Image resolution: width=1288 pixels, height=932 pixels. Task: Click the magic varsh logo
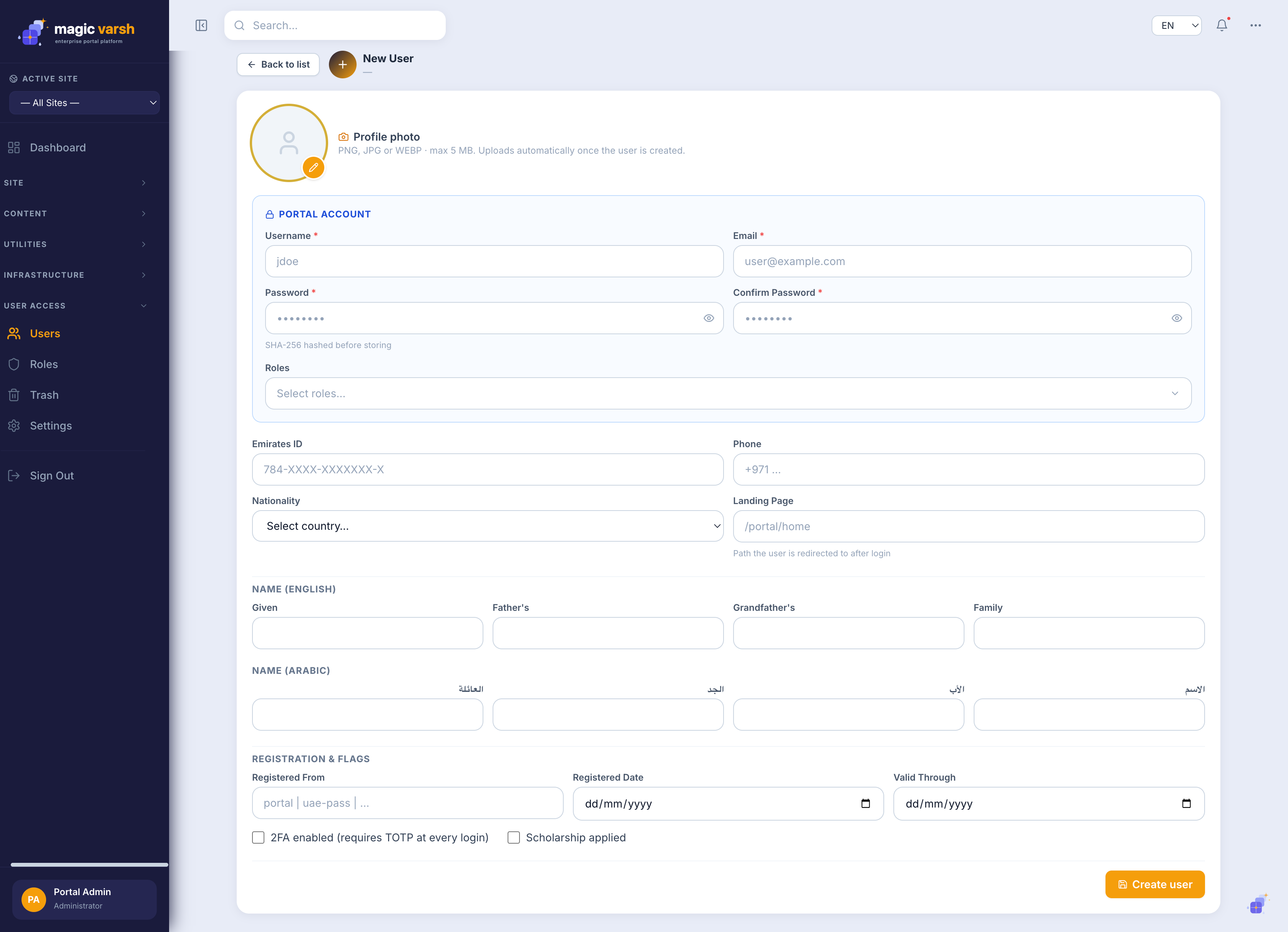tap(77, 32)
